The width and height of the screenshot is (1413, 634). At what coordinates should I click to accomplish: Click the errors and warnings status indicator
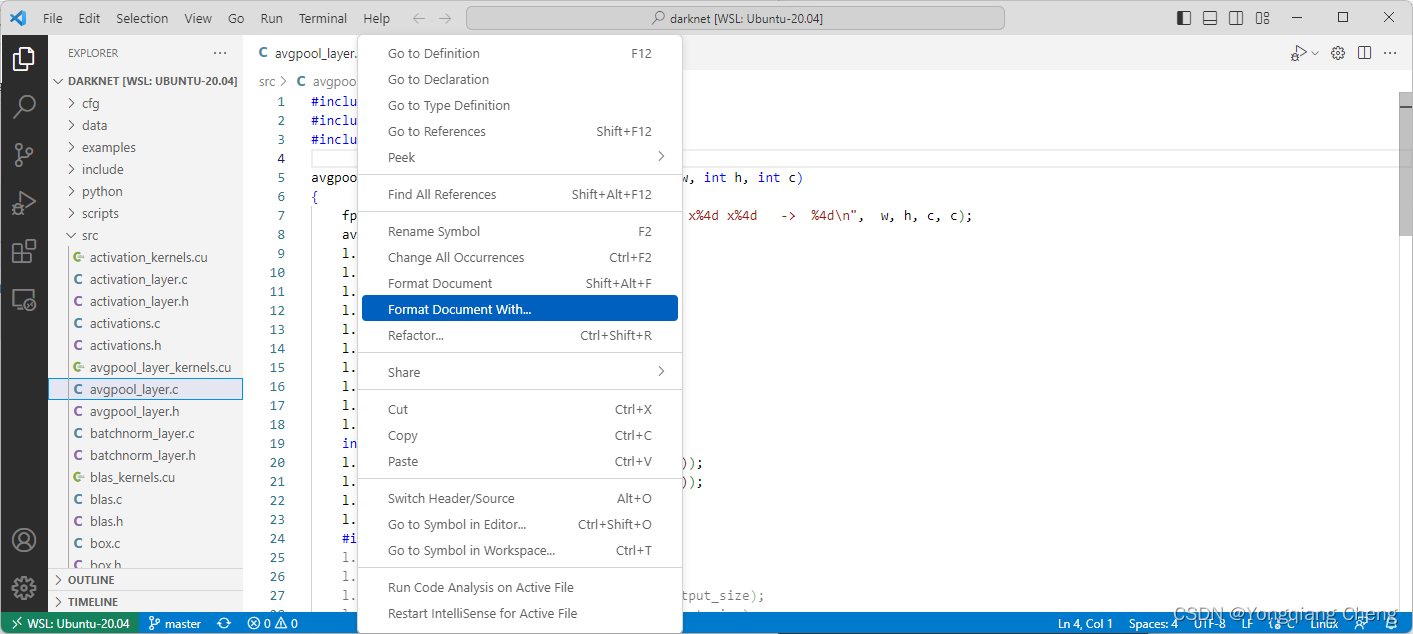[272, 623]
